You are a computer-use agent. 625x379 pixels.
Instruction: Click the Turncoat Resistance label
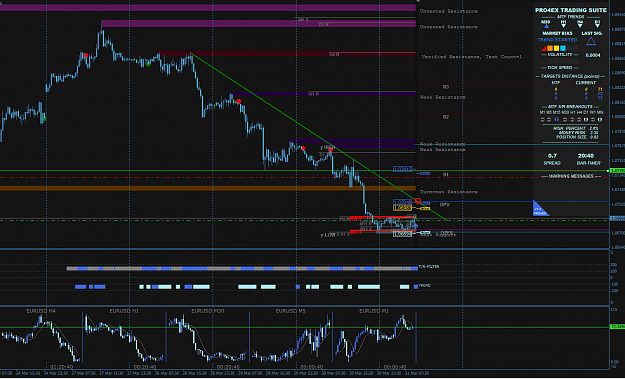(x=448, y=192)
